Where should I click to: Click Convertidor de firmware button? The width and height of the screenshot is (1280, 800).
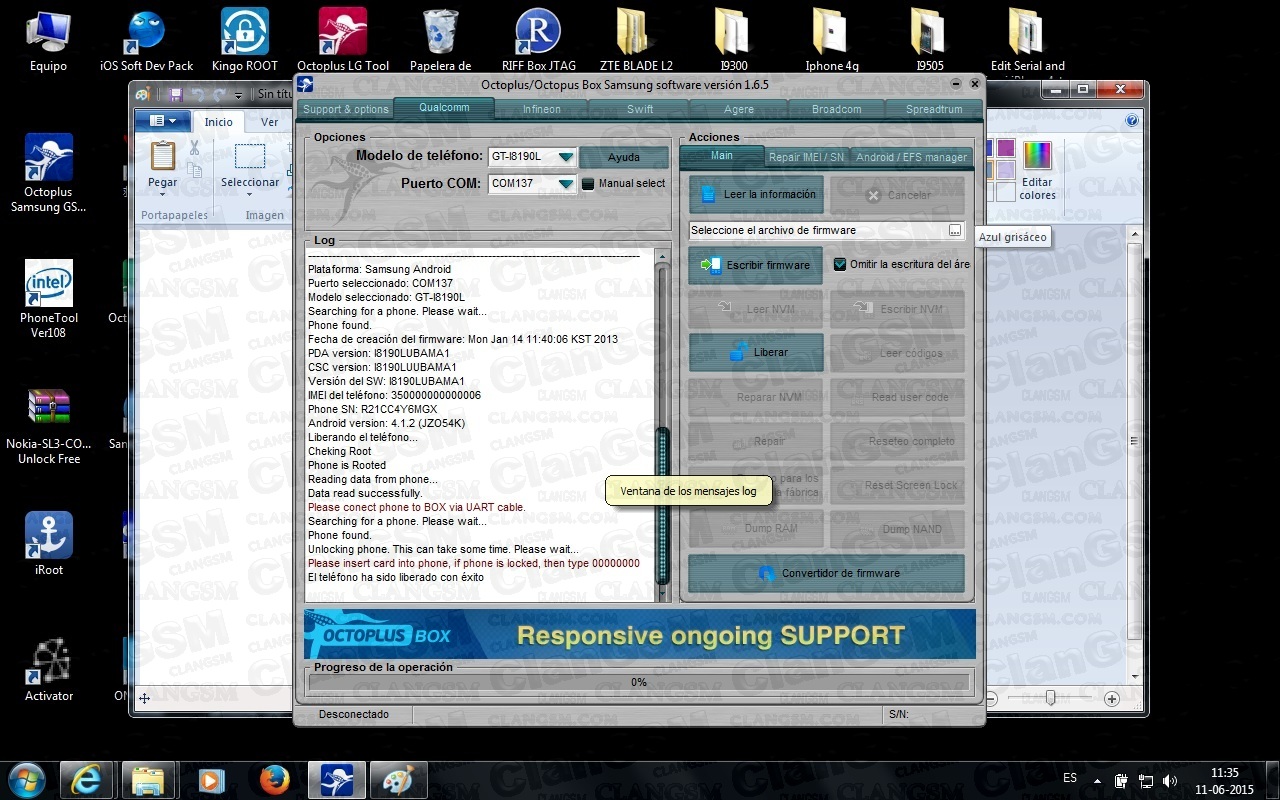(x=827, y=573)
